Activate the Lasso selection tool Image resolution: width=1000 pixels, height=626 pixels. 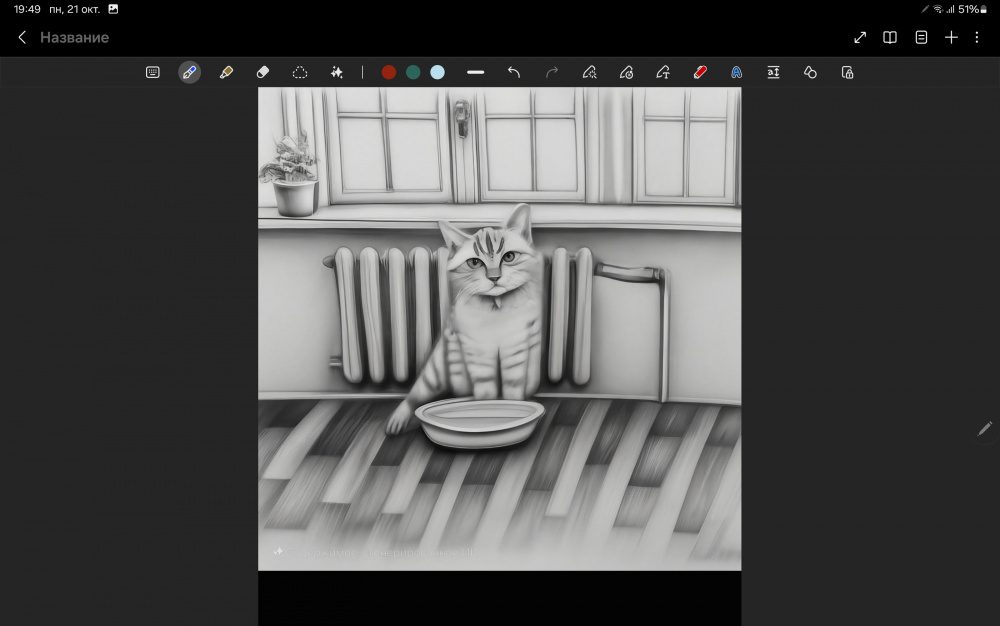[299, 72]
